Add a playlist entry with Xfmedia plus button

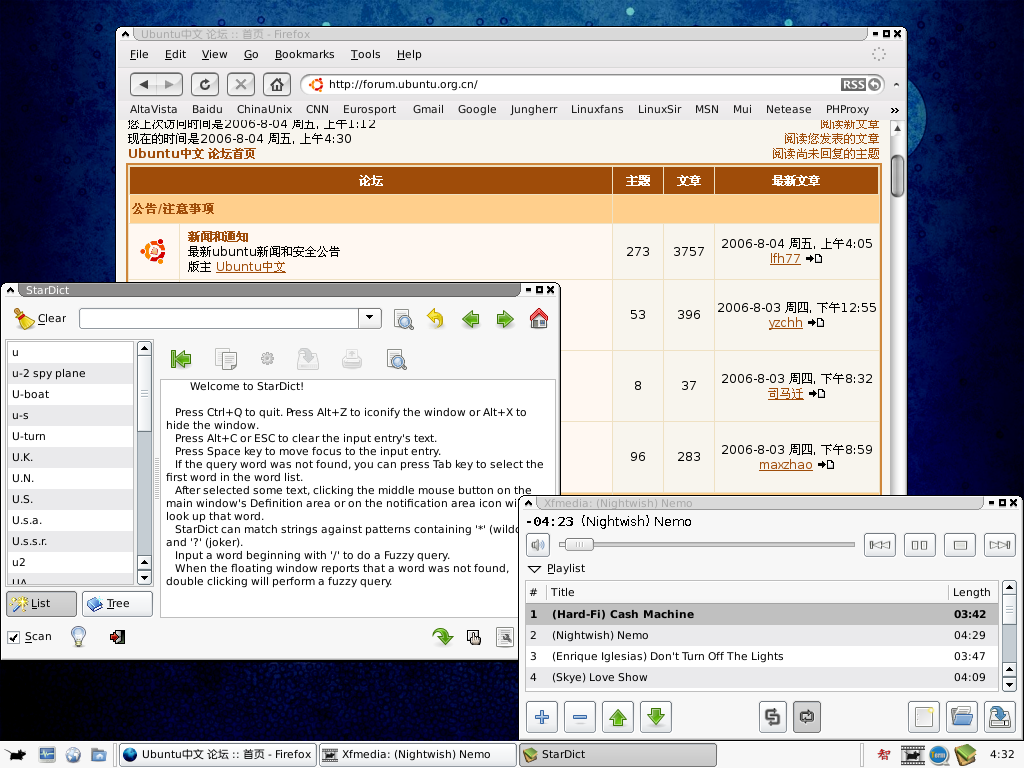542,717
